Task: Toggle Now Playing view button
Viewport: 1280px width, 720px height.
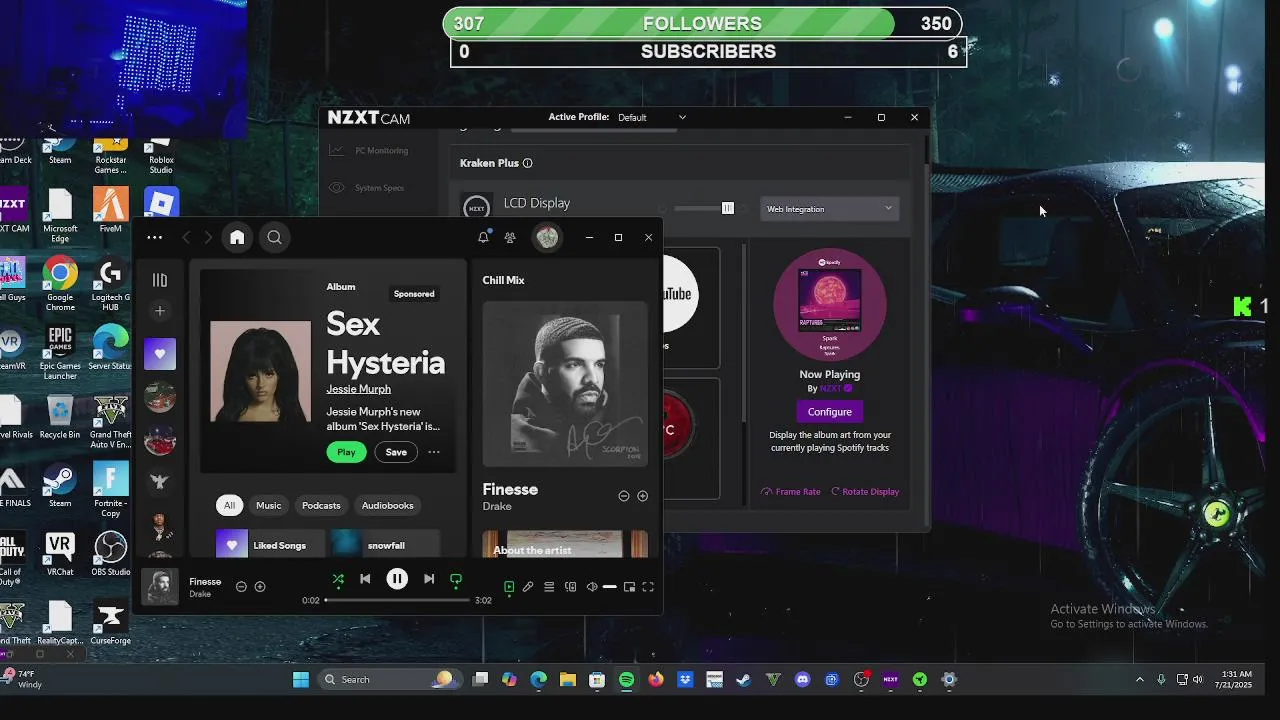Action: (x=509, y=587)
